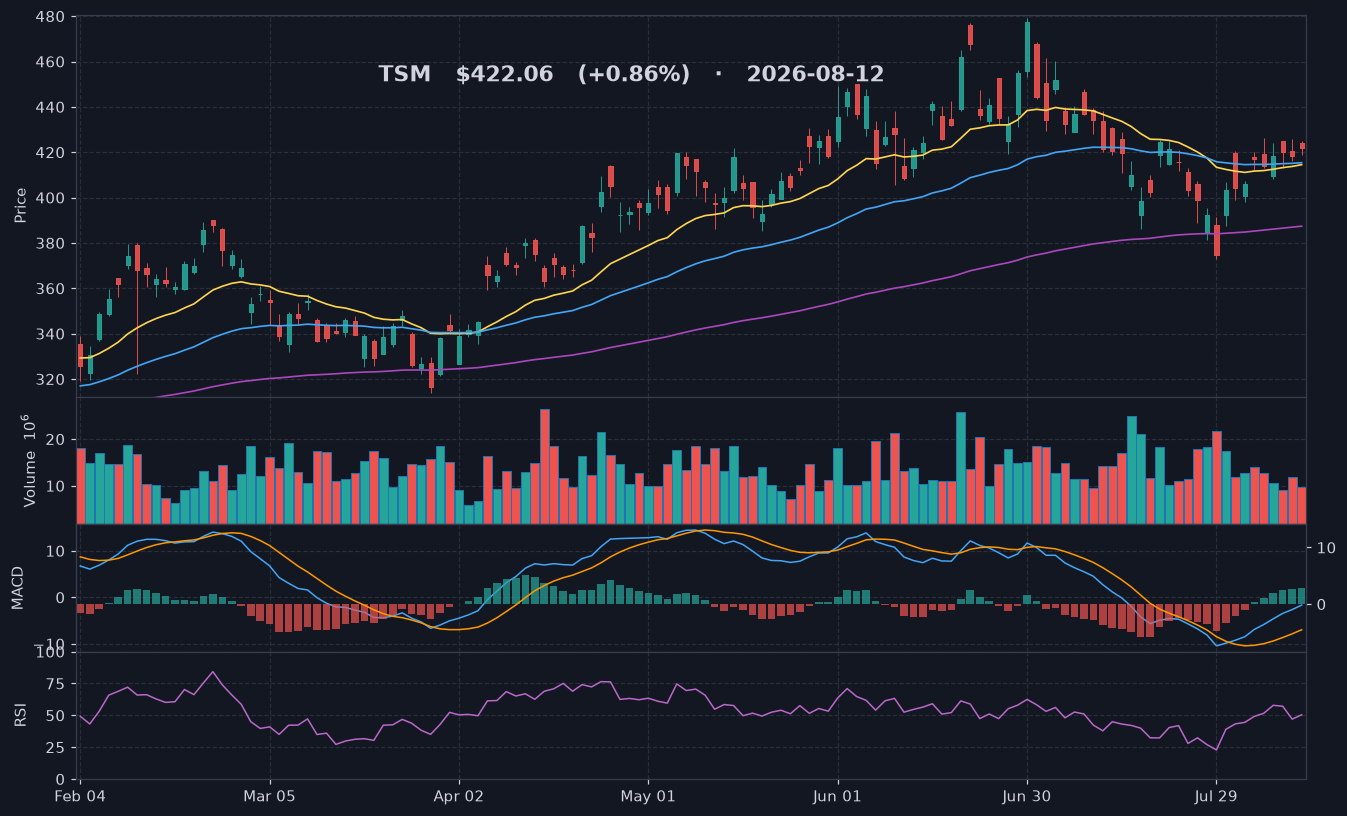Click the Jul 29 date label
The width and height of the screenshot is (1347, 816).
(1216, 798)
